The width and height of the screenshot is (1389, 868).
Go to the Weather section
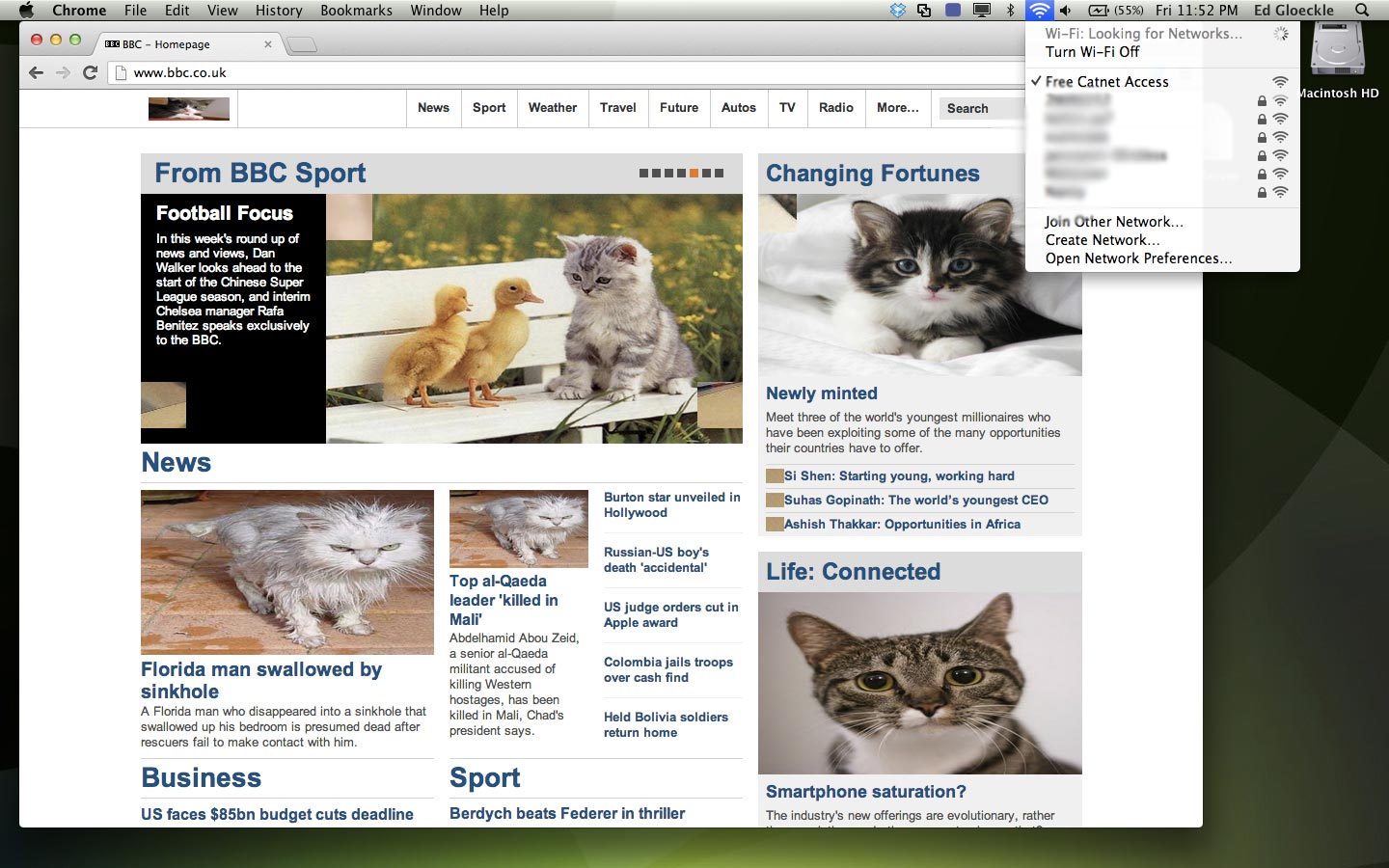click(x=552, y=108)
